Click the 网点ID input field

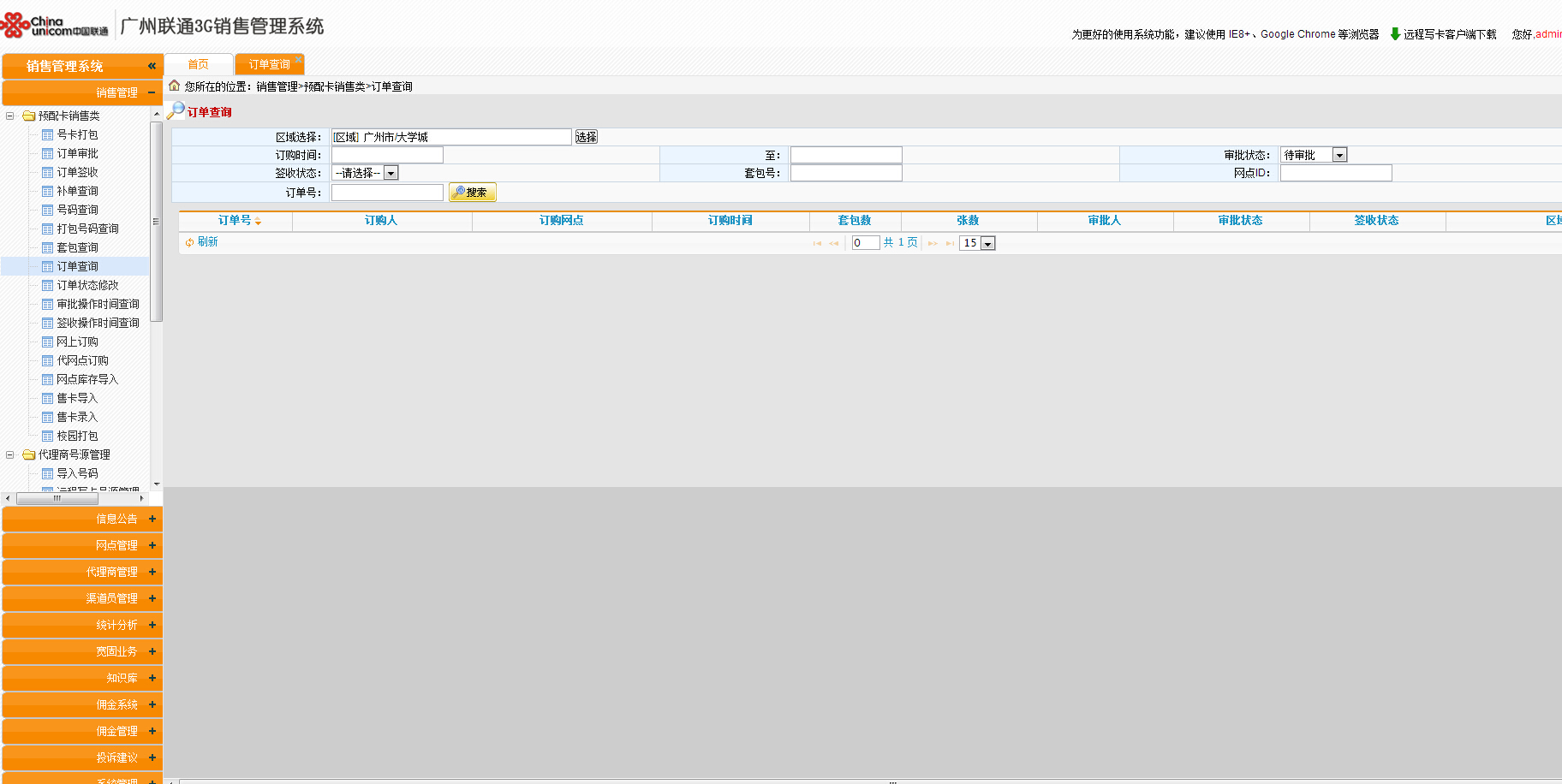tap(1336, 173)
